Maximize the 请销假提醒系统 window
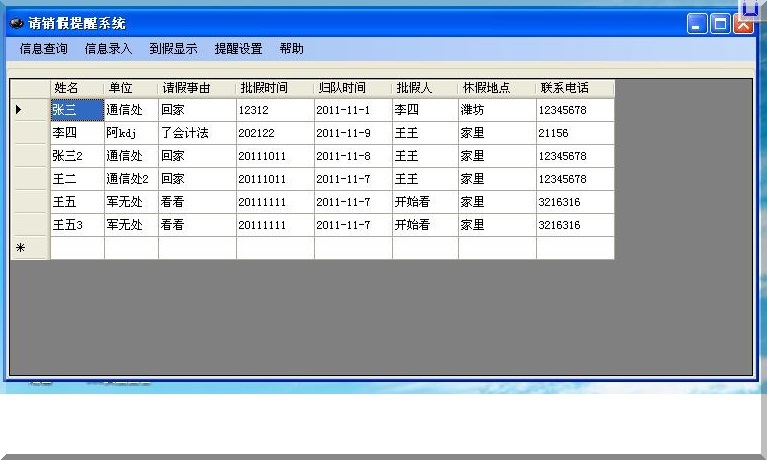767x460 pixels. click(720, 23)
